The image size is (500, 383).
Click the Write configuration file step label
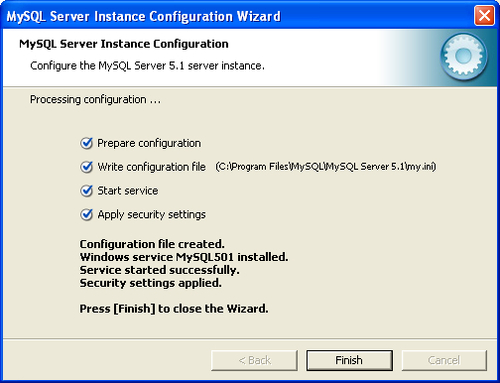[151, 167]
